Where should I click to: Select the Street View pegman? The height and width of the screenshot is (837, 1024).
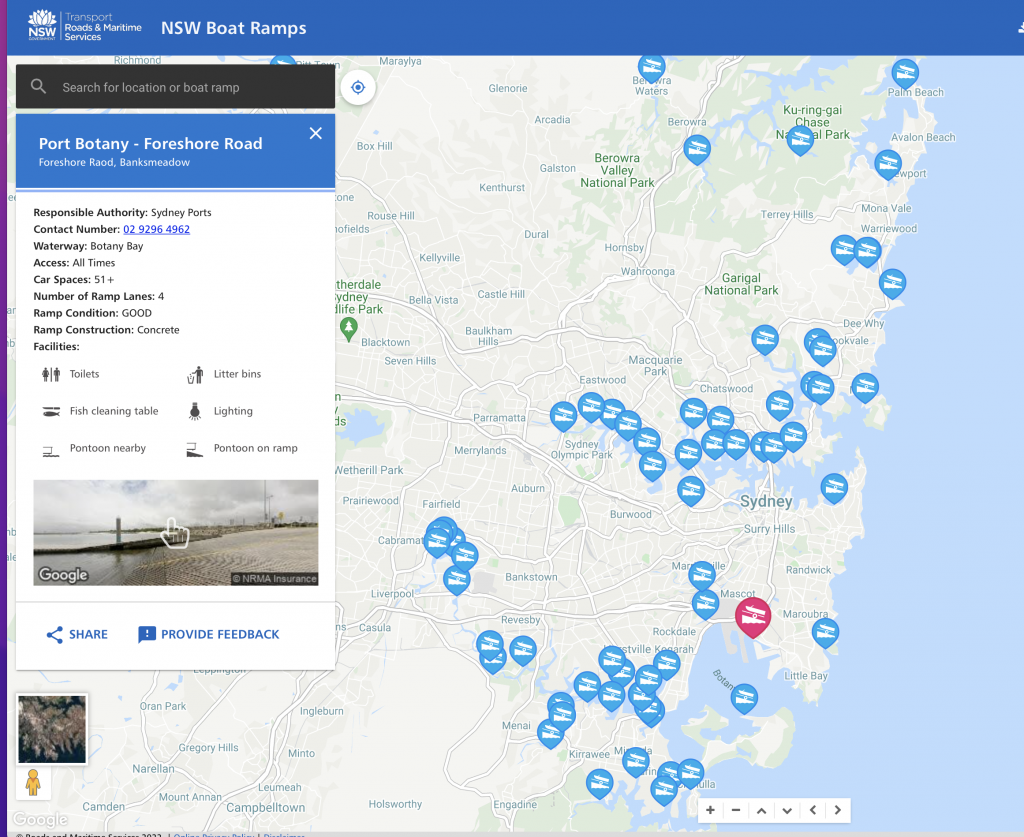pos(33,782)
